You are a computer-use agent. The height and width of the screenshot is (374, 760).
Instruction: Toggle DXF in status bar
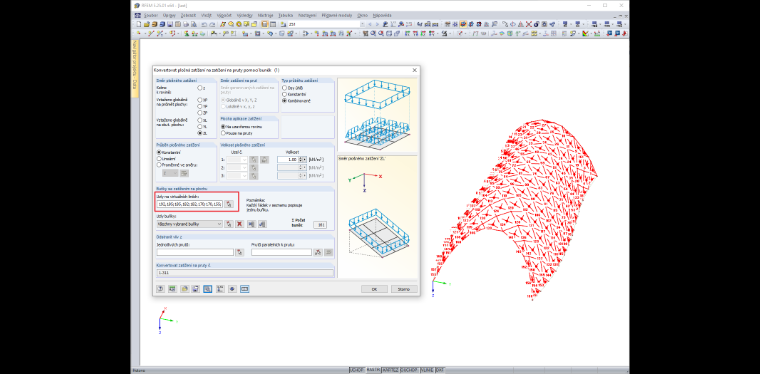coord(440,370)
